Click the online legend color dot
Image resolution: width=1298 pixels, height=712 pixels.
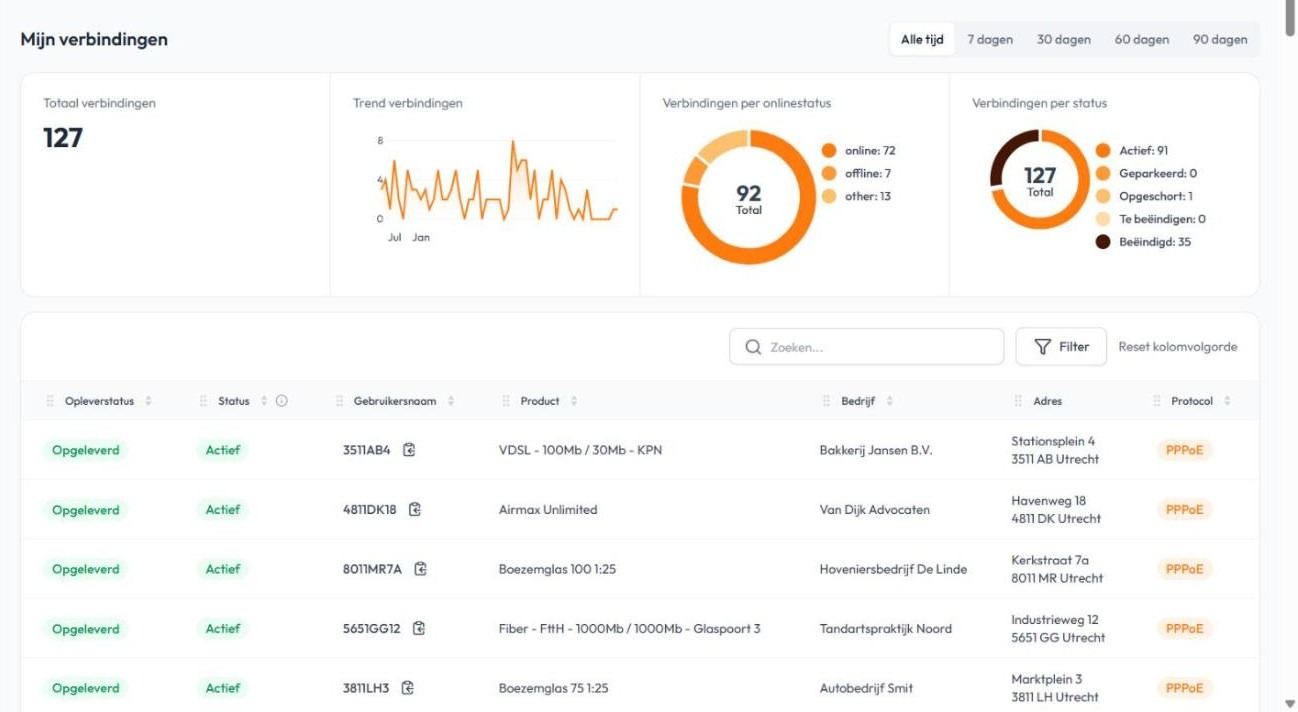pos(828,151)
